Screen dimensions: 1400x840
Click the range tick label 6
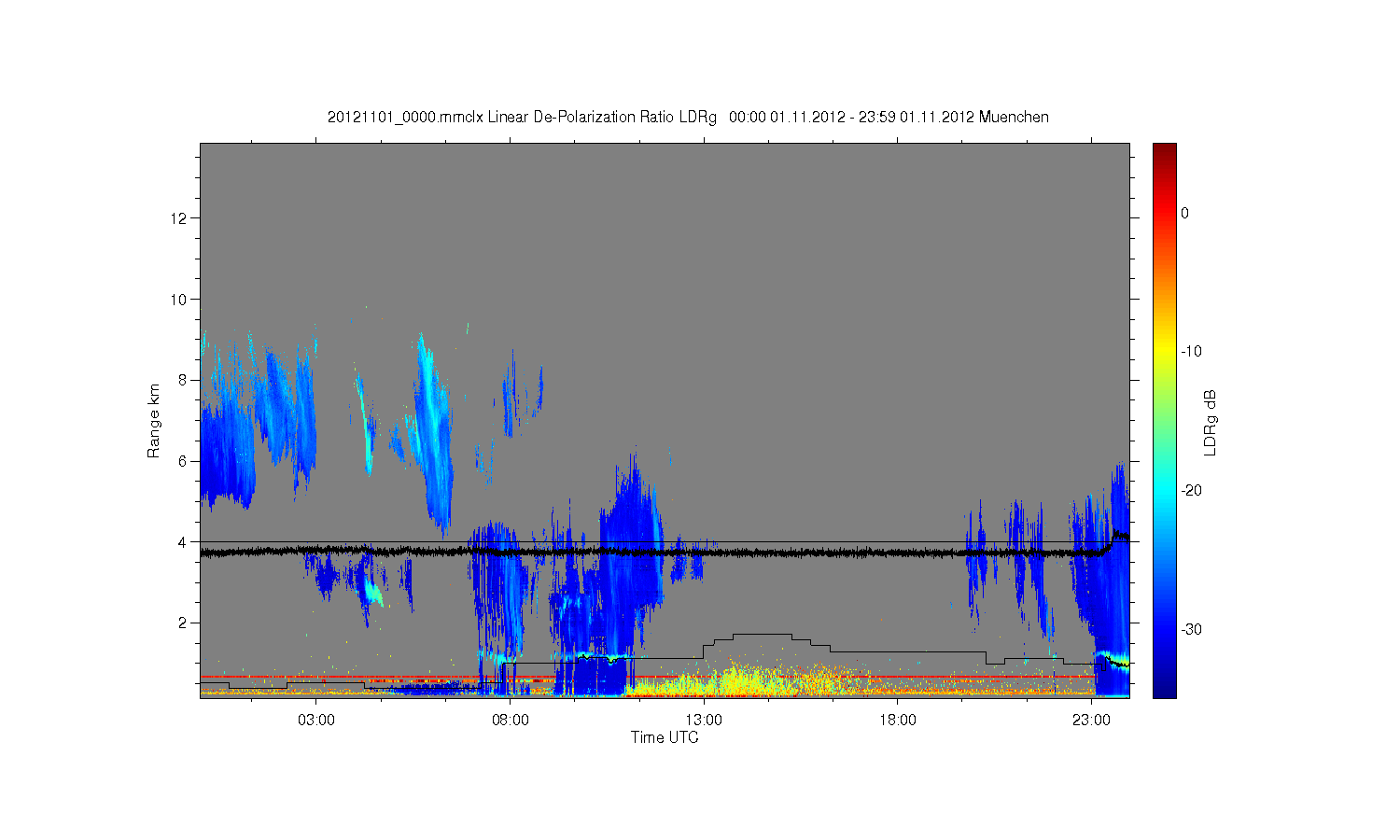(x=184, y=461)
